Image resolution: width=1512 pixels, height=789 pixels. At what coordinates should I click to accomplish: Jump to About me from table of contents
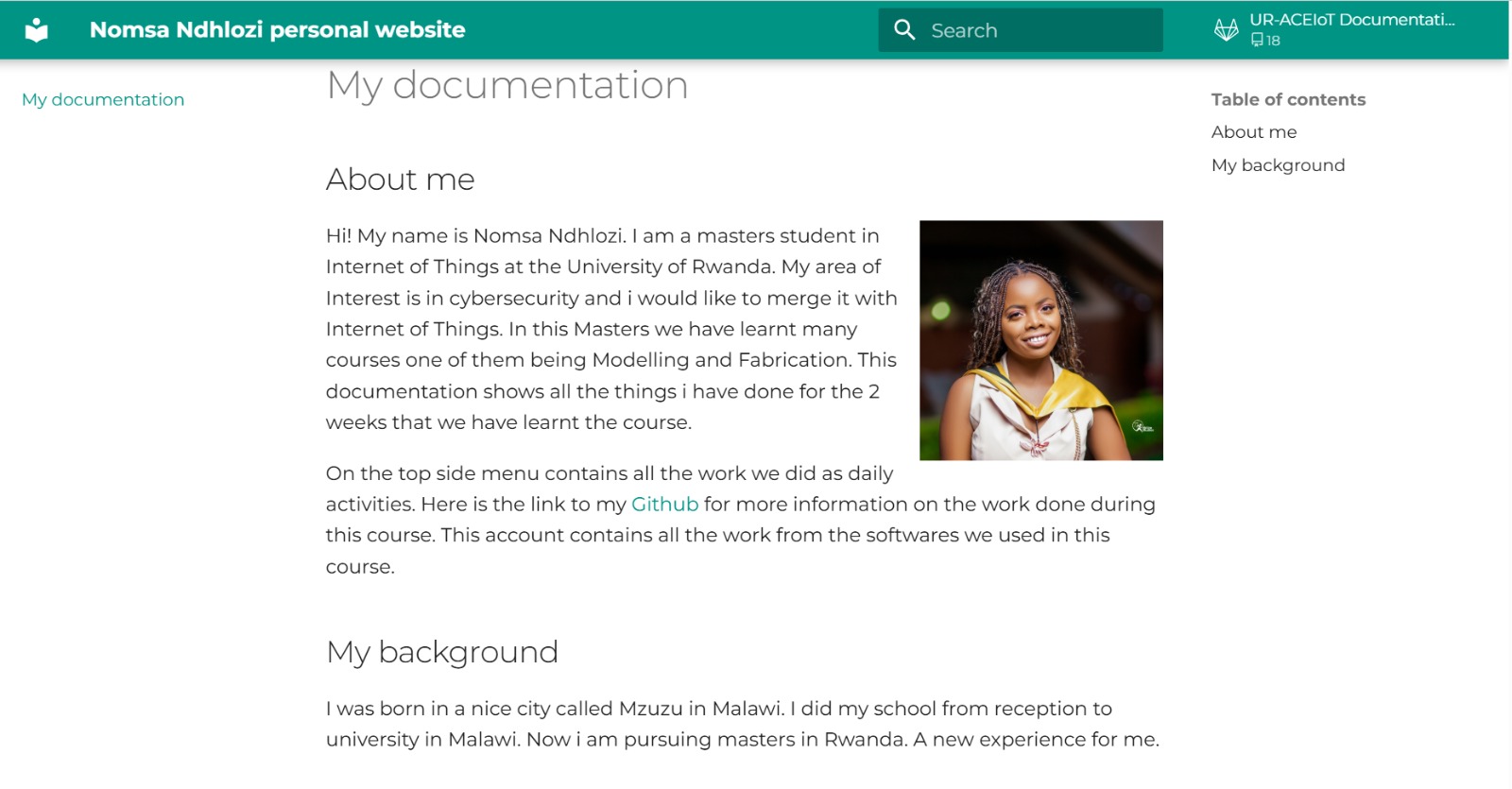pos(1253,132)
